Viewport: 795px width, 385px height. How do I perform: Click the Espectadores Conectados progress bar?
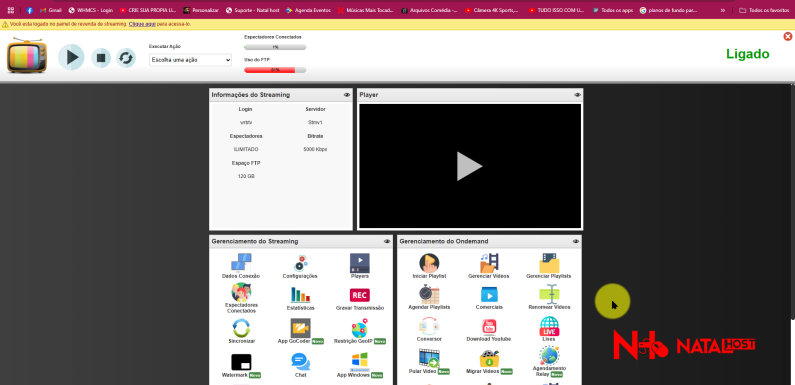click(275, 47)
